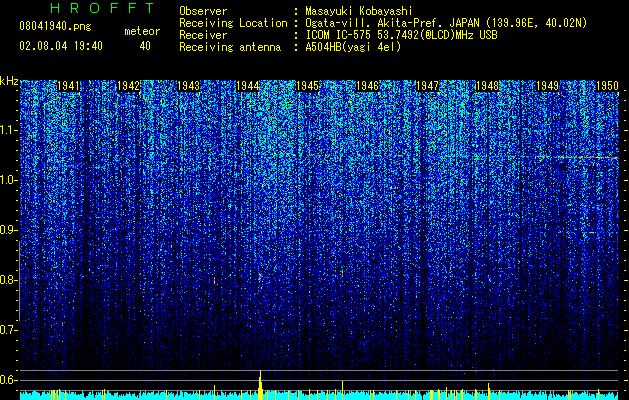
Task: Click the 0.6 kHz axis label
Action: [8, 380]
